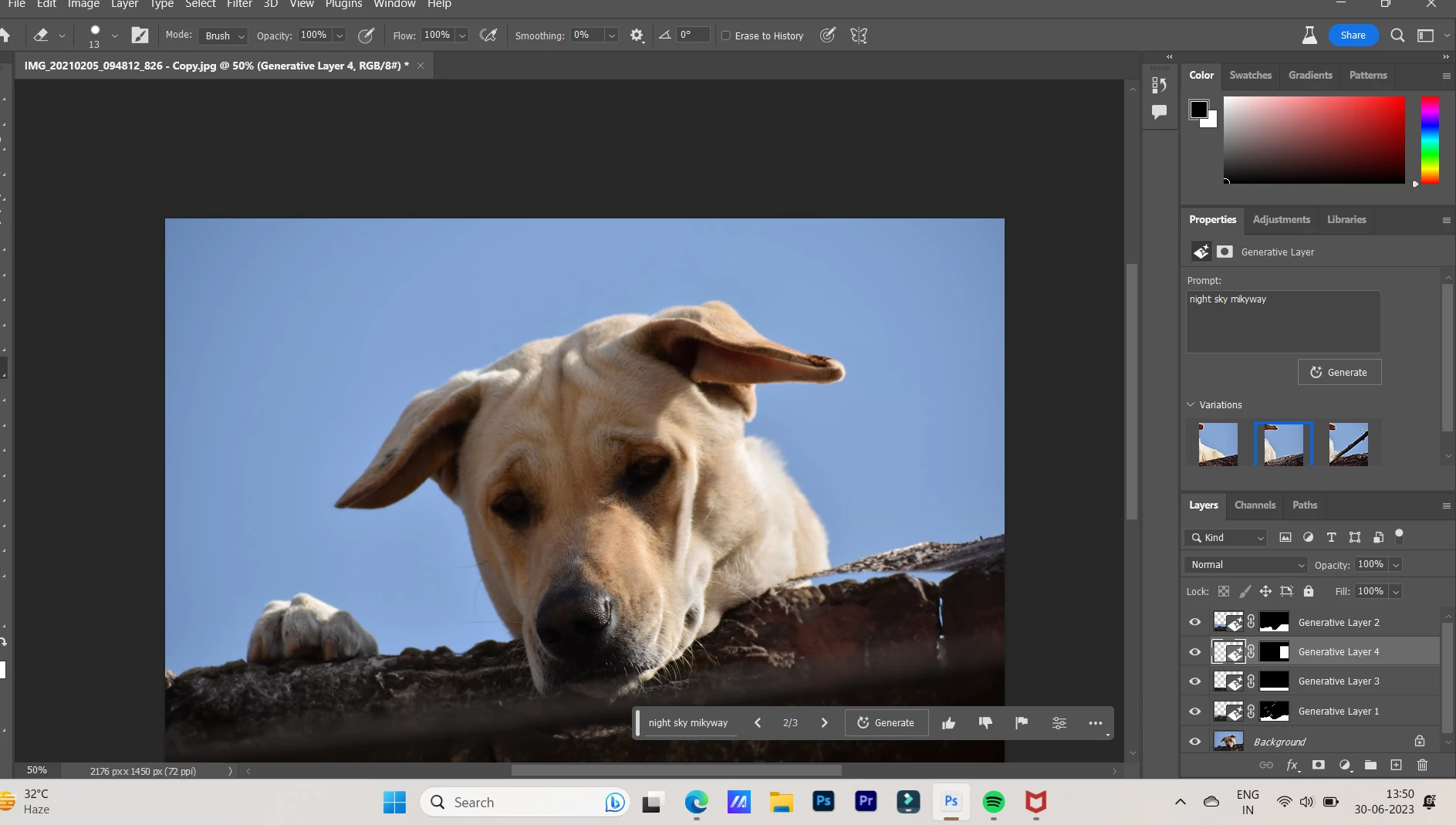Click the delete layer trash icon
Viewport: 1456px width, 825px height.
(x=1422, y=765)
